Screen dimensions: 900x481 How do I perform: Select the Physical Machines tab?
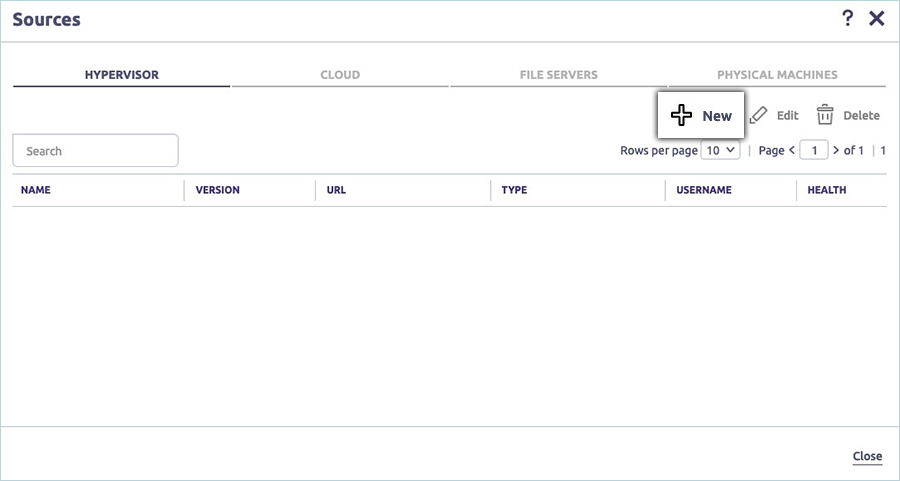click(x=777, y=75)
